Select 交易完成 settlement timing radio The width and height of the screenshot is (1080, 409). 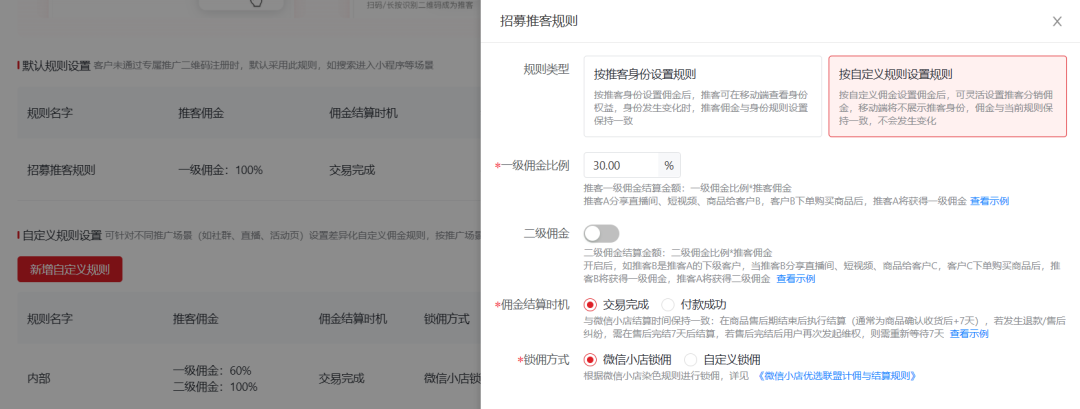[591, 304]
